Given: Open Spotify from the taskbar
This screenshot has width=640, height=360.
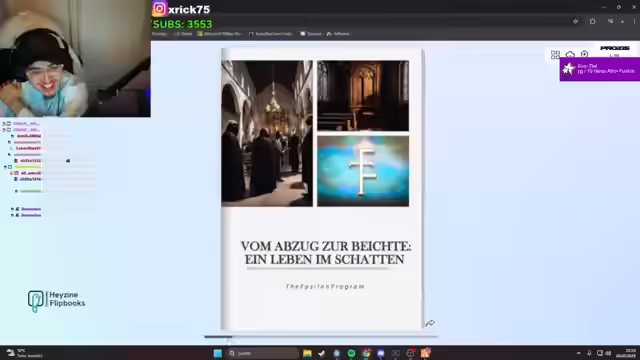Looking at the screenshot, I should [x=351, y=353].
